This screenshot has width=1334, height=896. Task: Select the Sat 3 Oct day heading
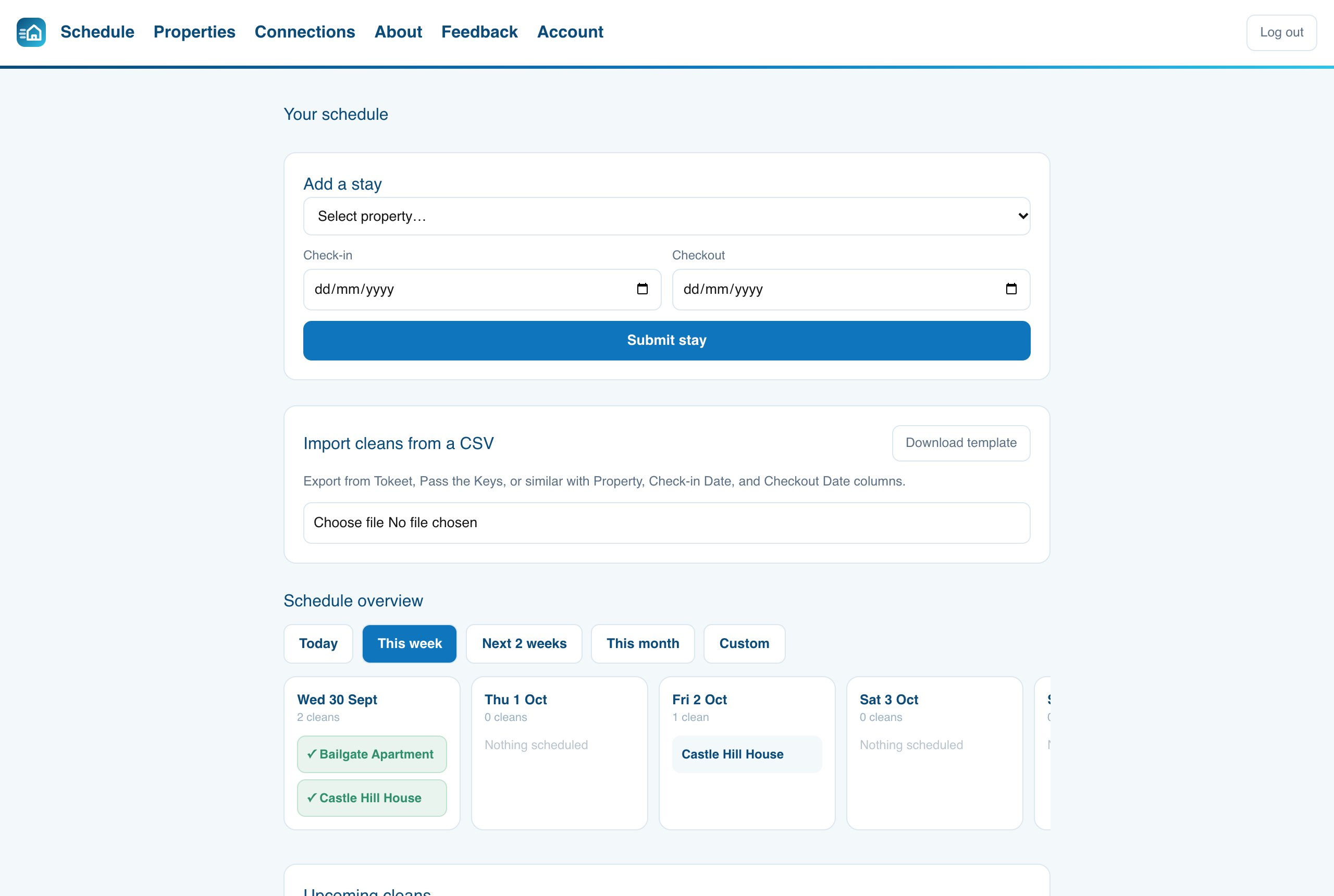click(x=889, y=700)
